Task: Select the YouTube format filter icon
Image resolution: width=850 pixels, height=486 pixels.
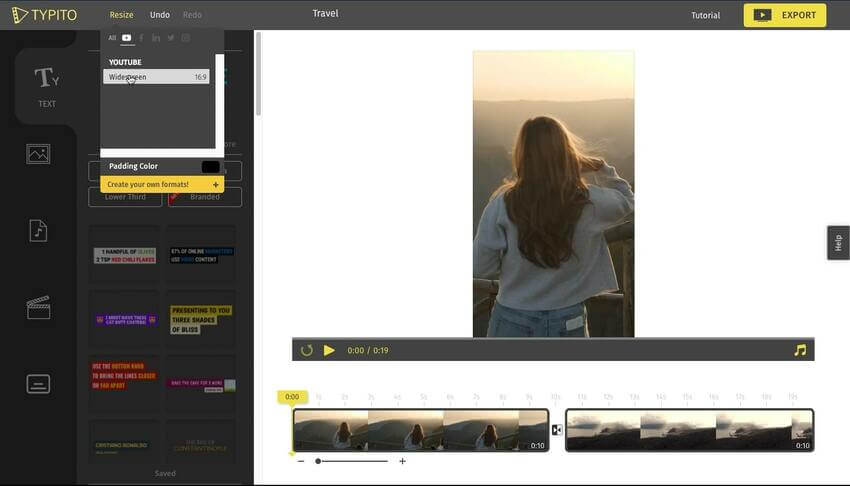Action: pyautogui.click(x=126, y=38)
